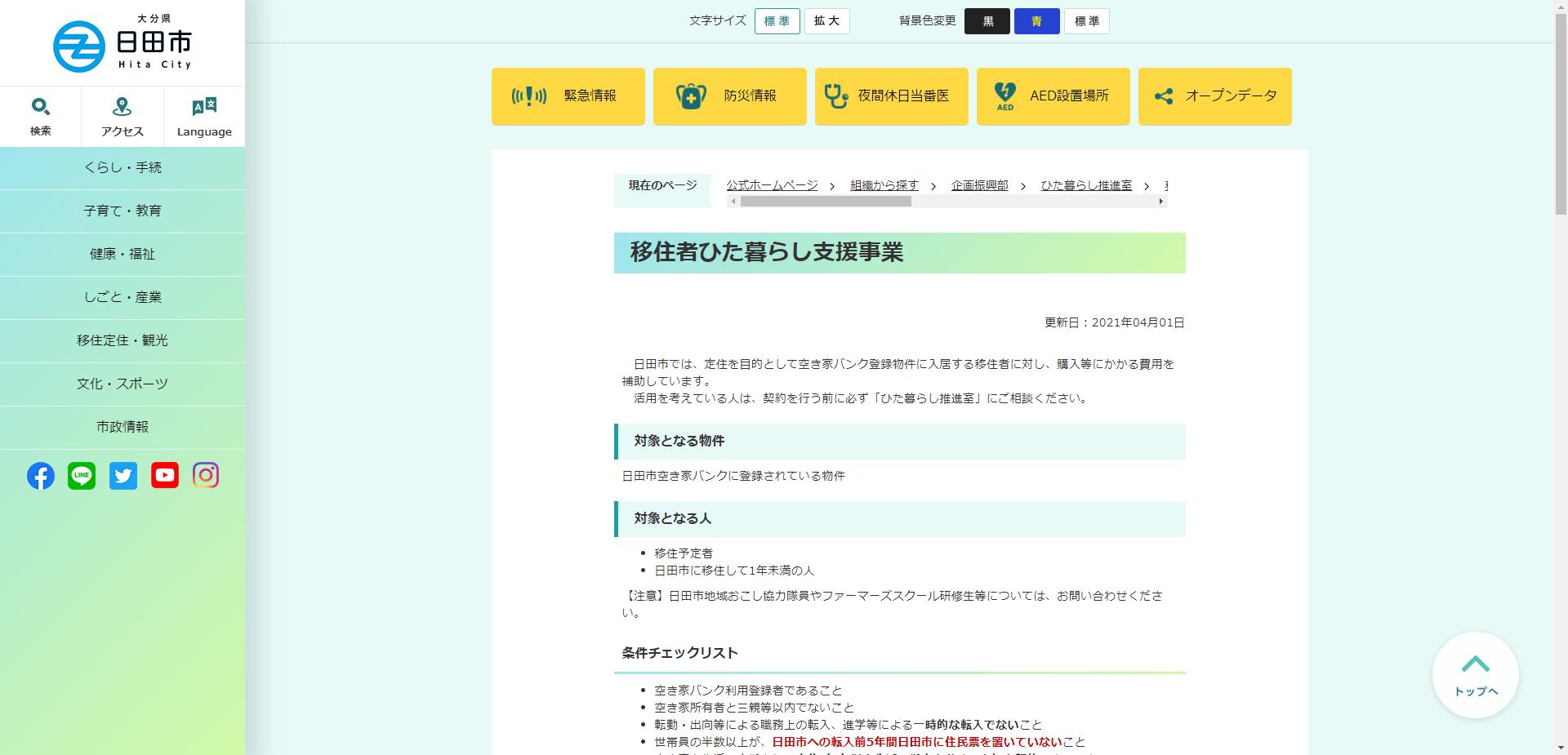1568x755 pixels.
Task: Change background color to 標準 standard
Action: coord(1087,21)
